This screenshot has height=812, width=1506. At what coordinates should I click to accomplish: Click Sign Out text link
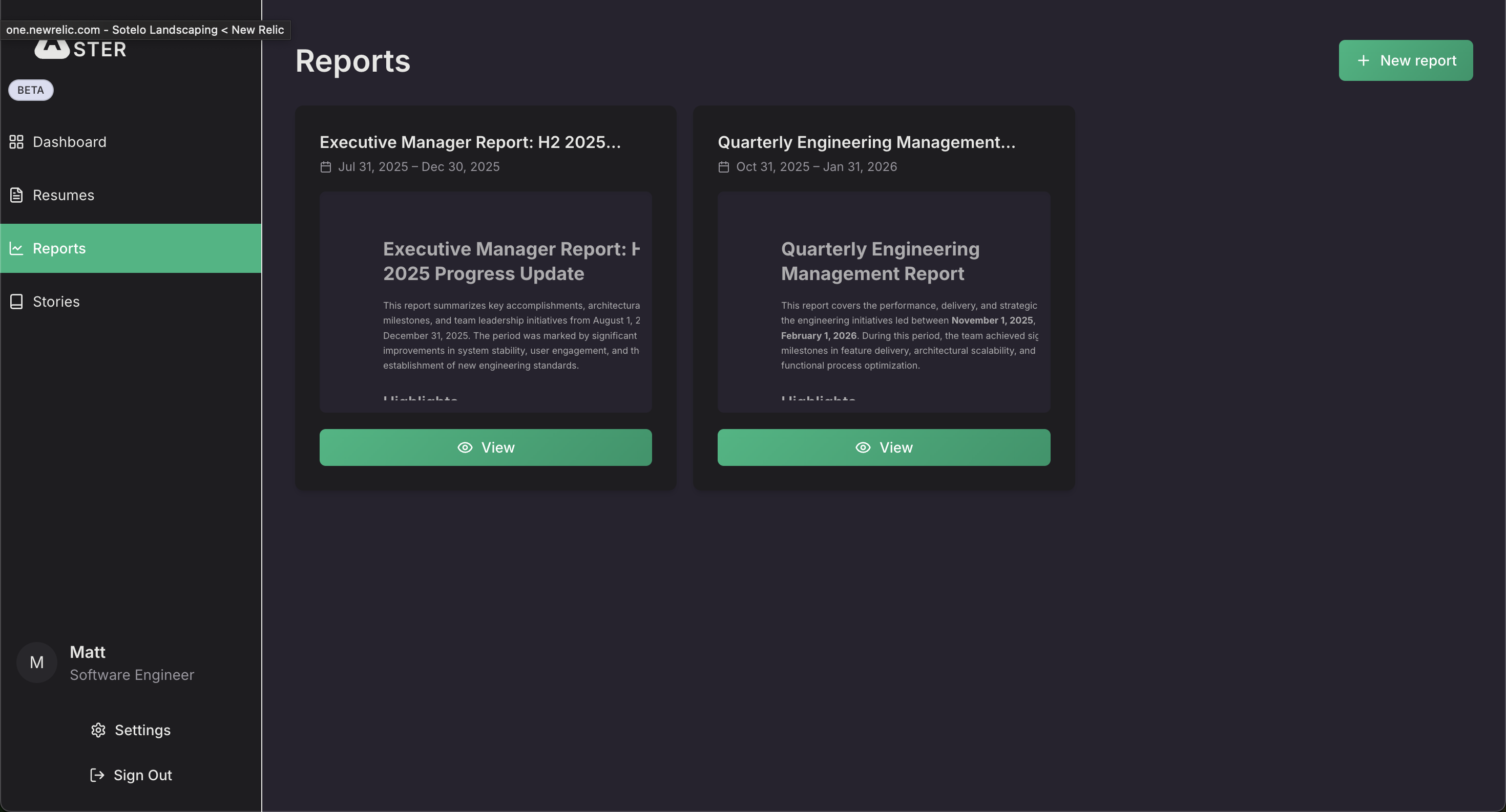pyautogui.click(x=142, y=775)
